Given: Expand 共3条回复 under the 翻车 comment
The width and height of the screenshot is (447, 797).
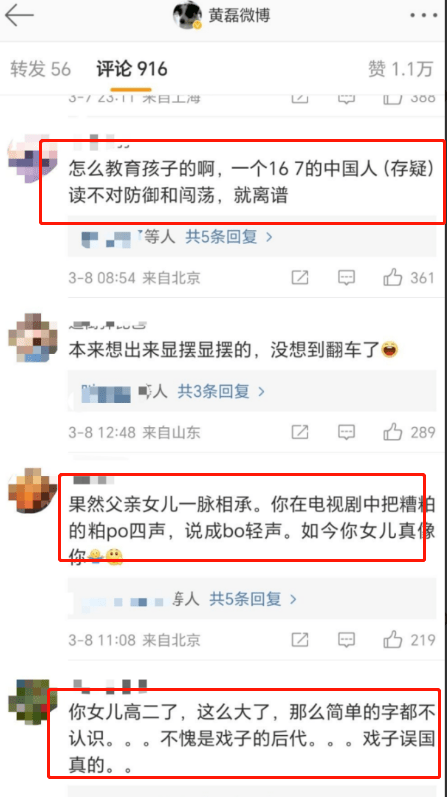Looking at the screenshot, I should click(x=221, y=391).
